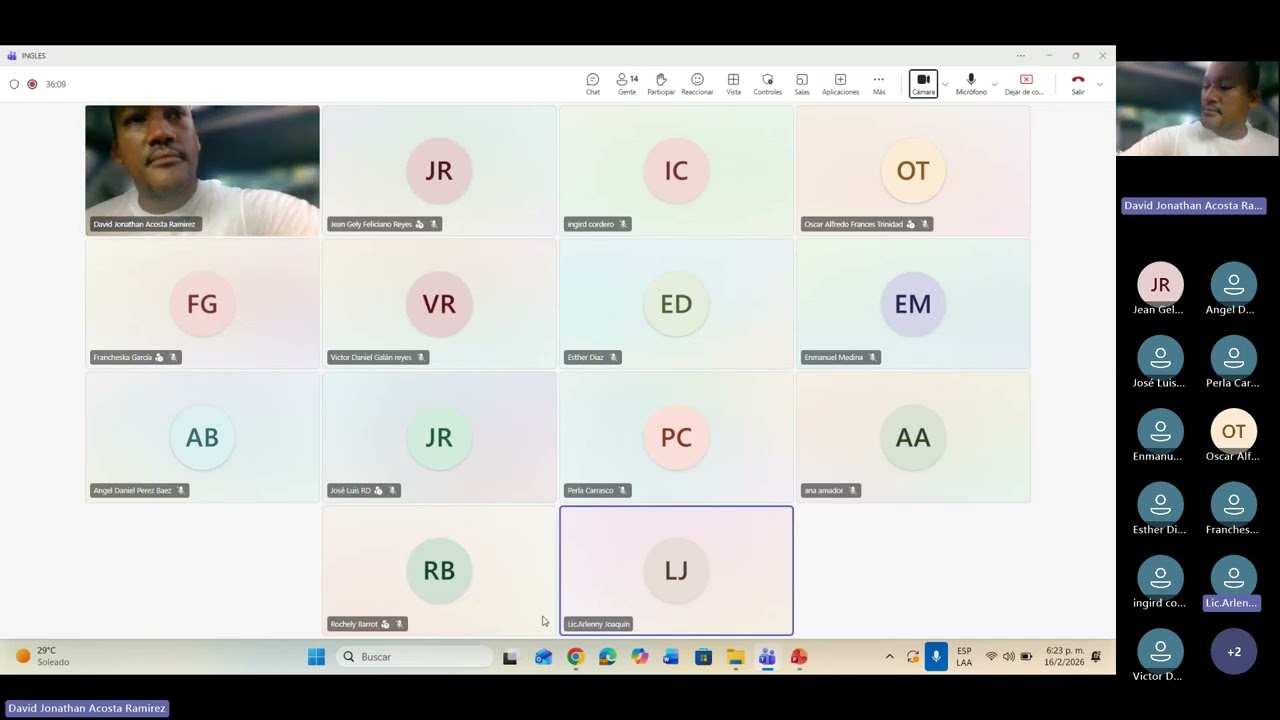Open Google Chrome from the taskbar
The image size is (1280, 720).
coord(575,657)
